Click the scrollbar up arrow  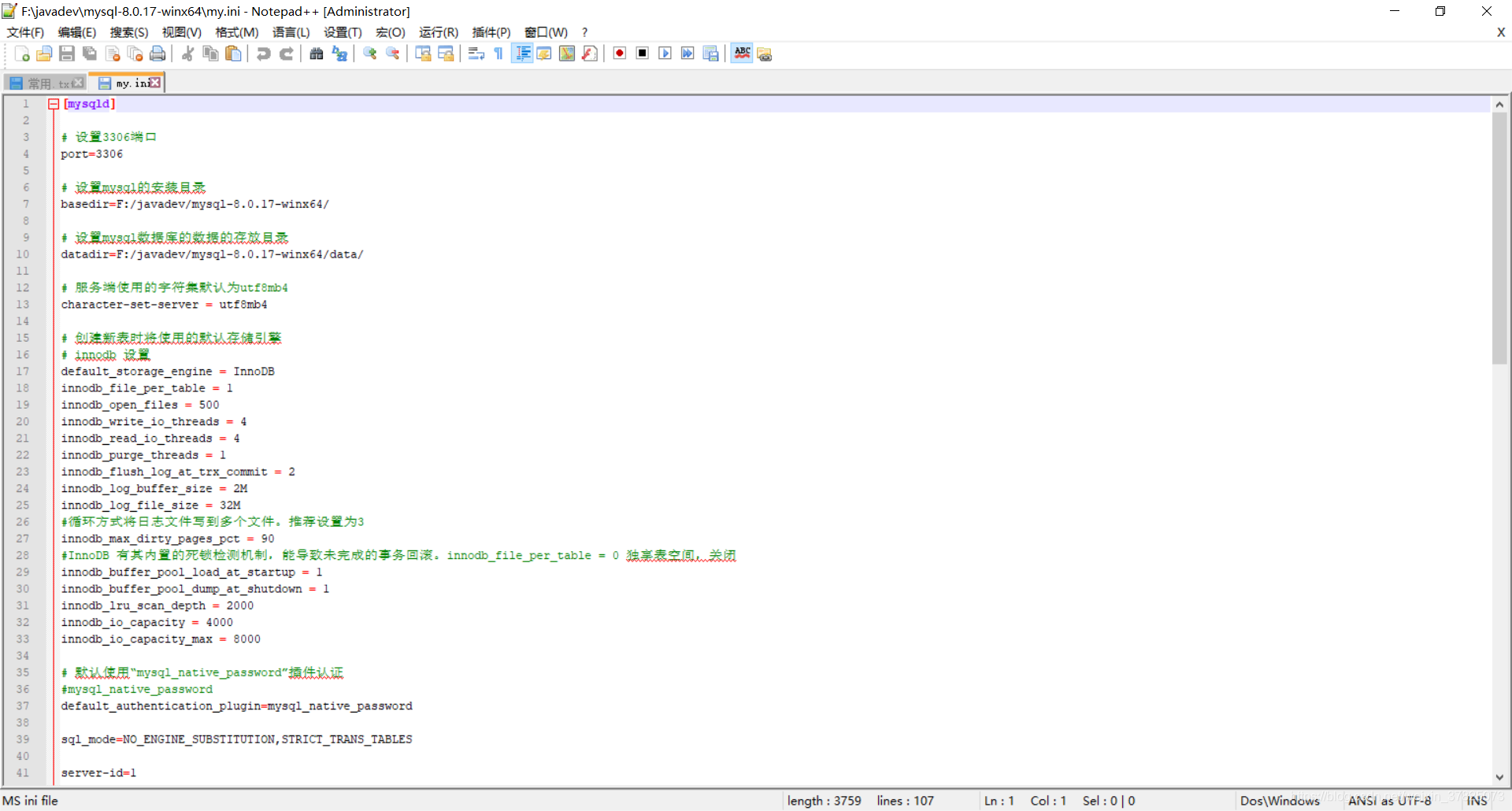[1499, 104]
